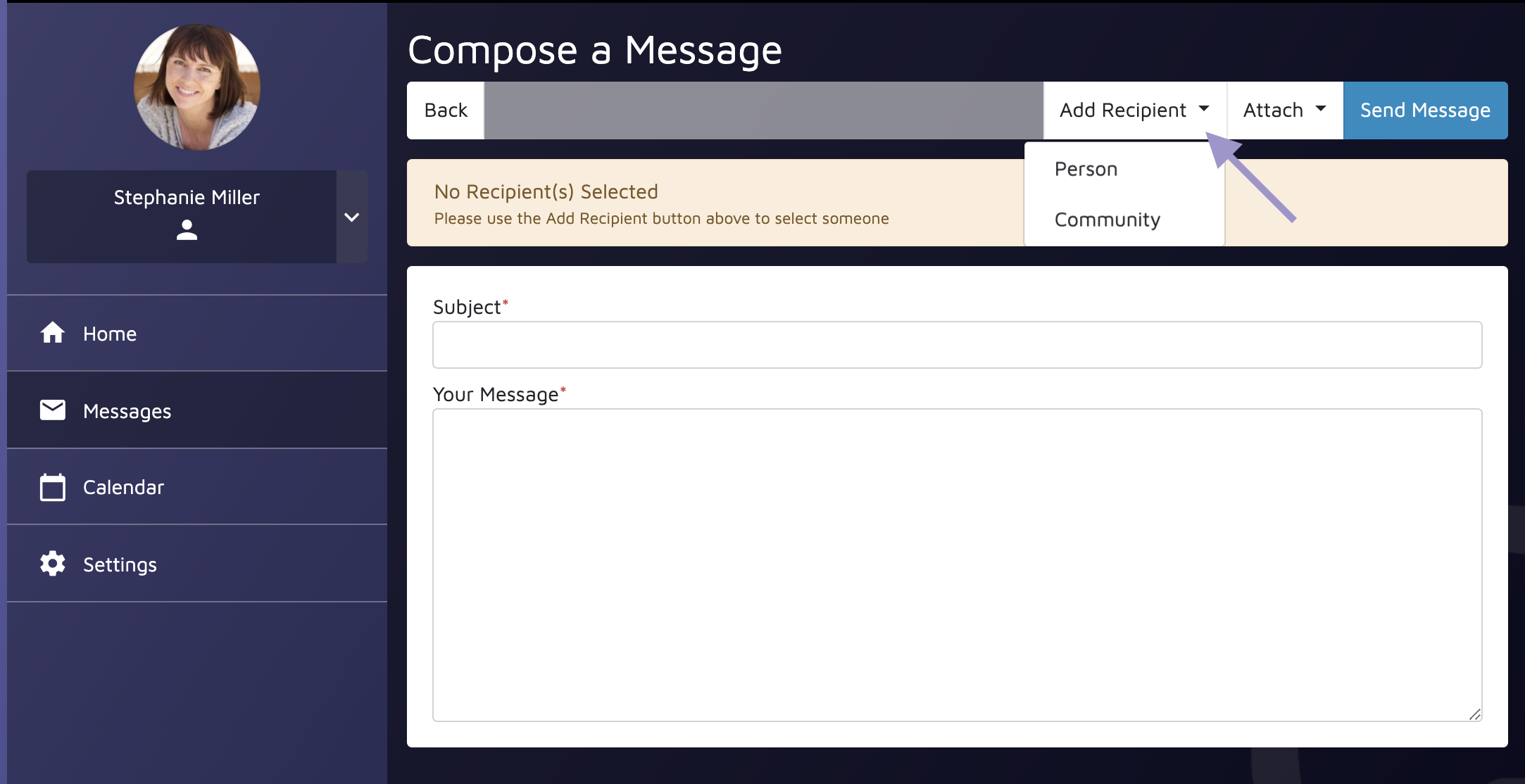Click the Messages envelope icon

click(53, 410)
